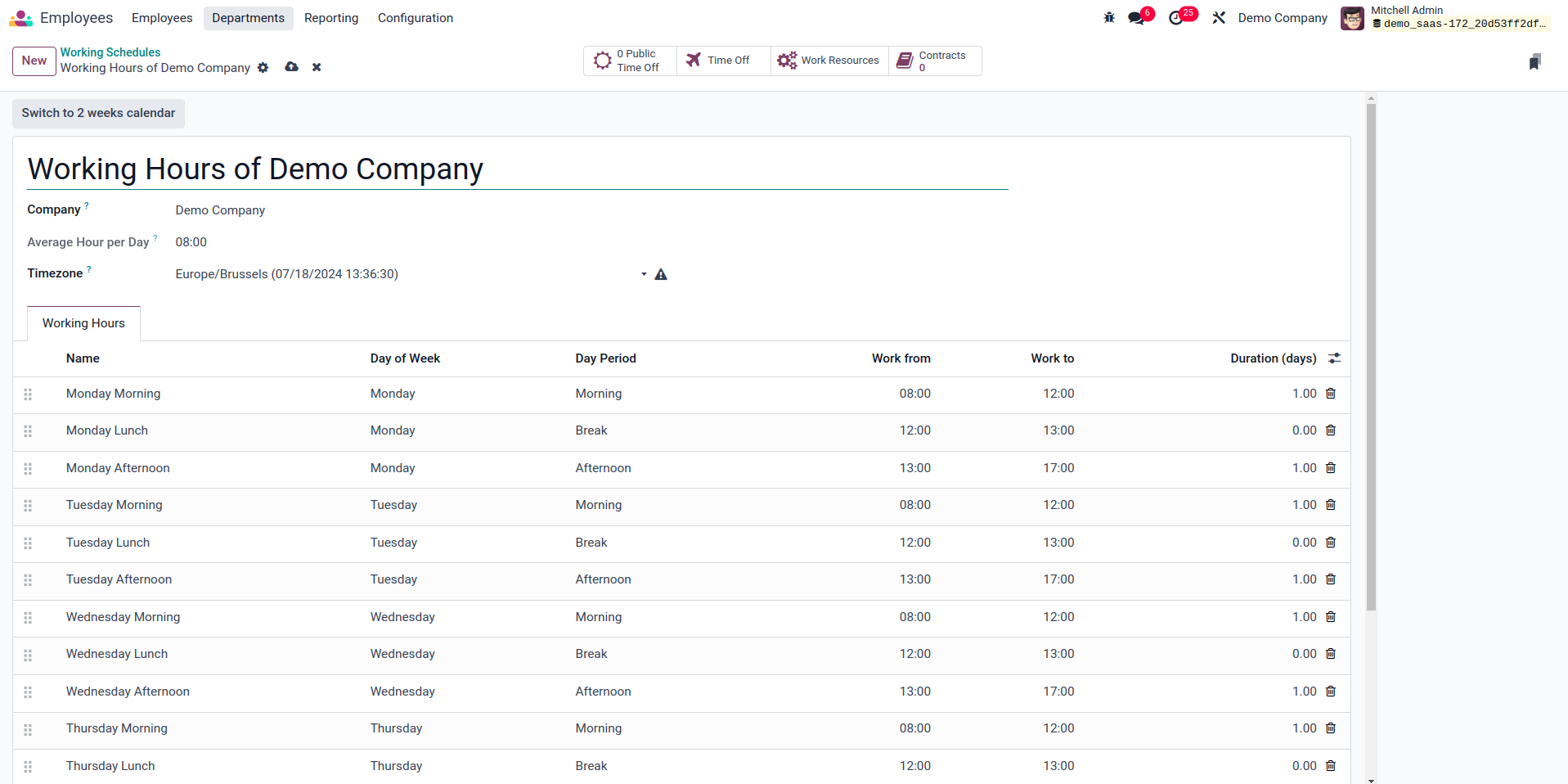Delete the Wednesday Morning row
Viewport: 1568px width, 784px height.
point(1331,617)
